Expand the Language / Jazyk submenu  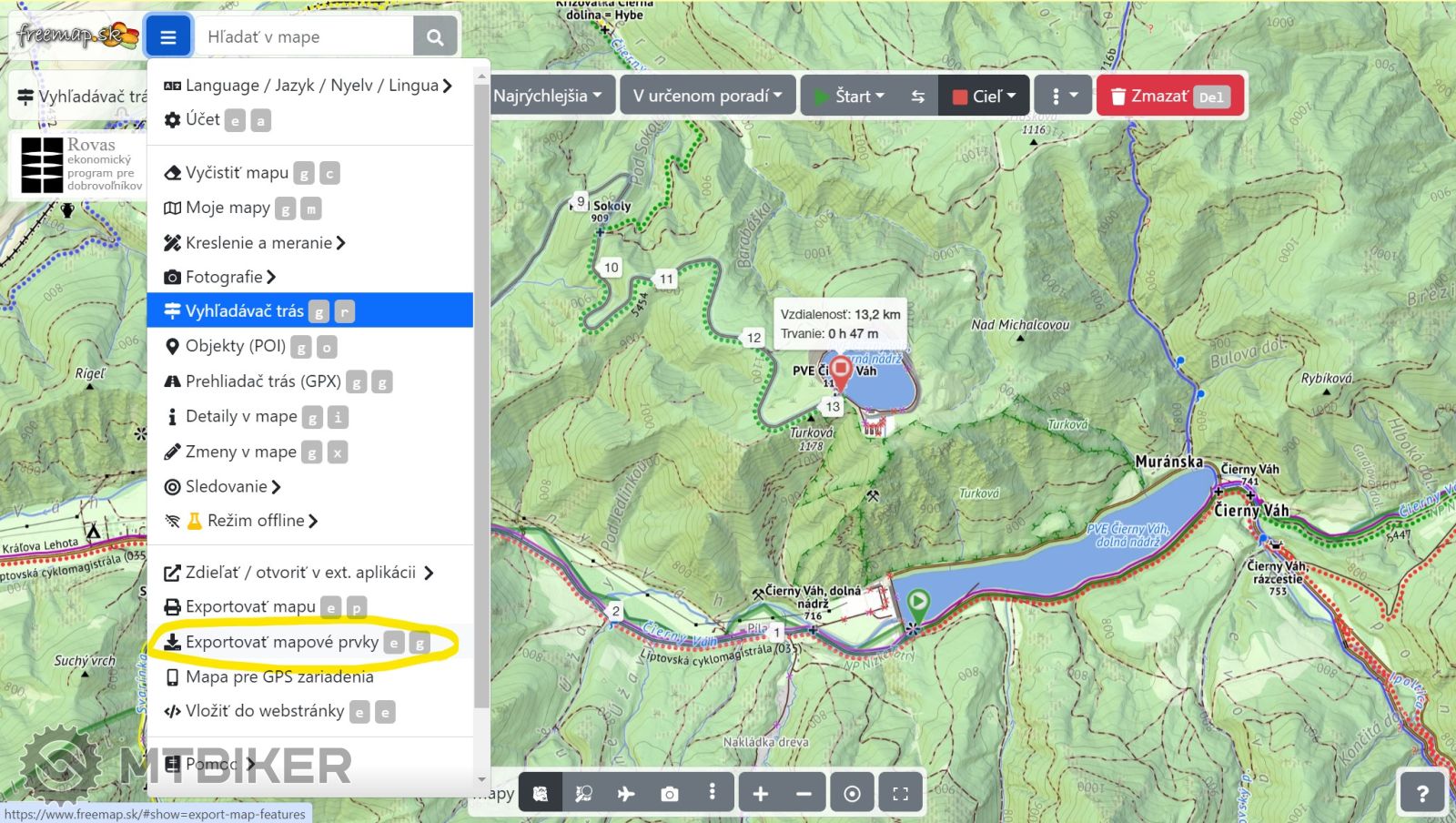point(309,86)
